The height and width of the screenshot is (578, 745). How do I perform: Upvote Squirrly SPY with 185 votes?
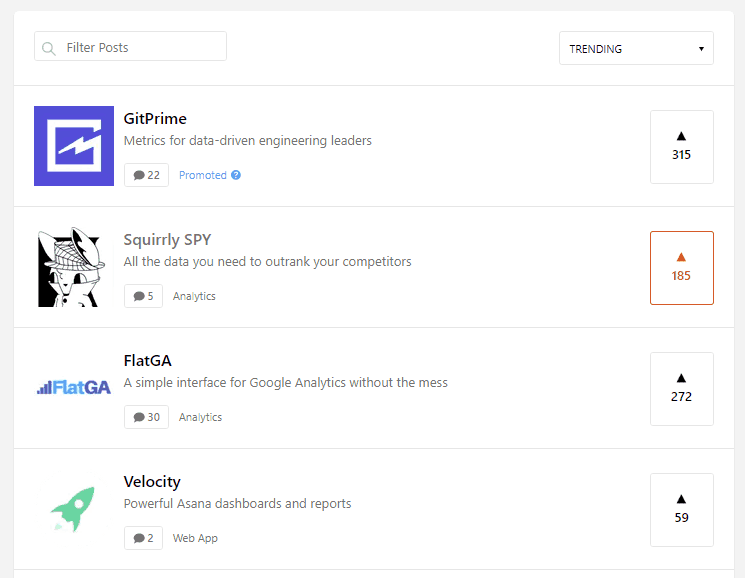pyautogui.click(x=682, y=268)
